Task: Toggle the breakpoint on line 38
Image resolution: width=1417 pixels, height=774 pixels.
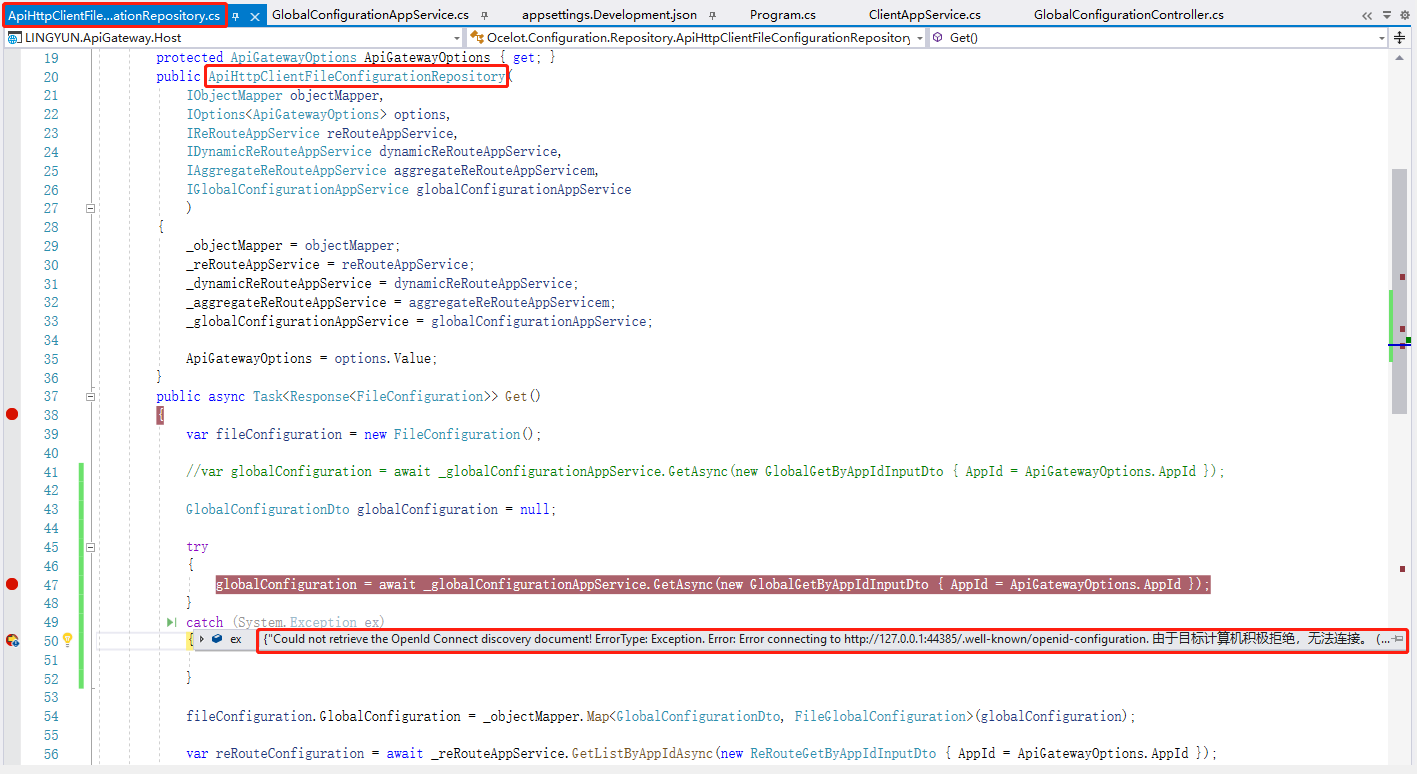Action: pyautogui.click(x=10, y=414)
